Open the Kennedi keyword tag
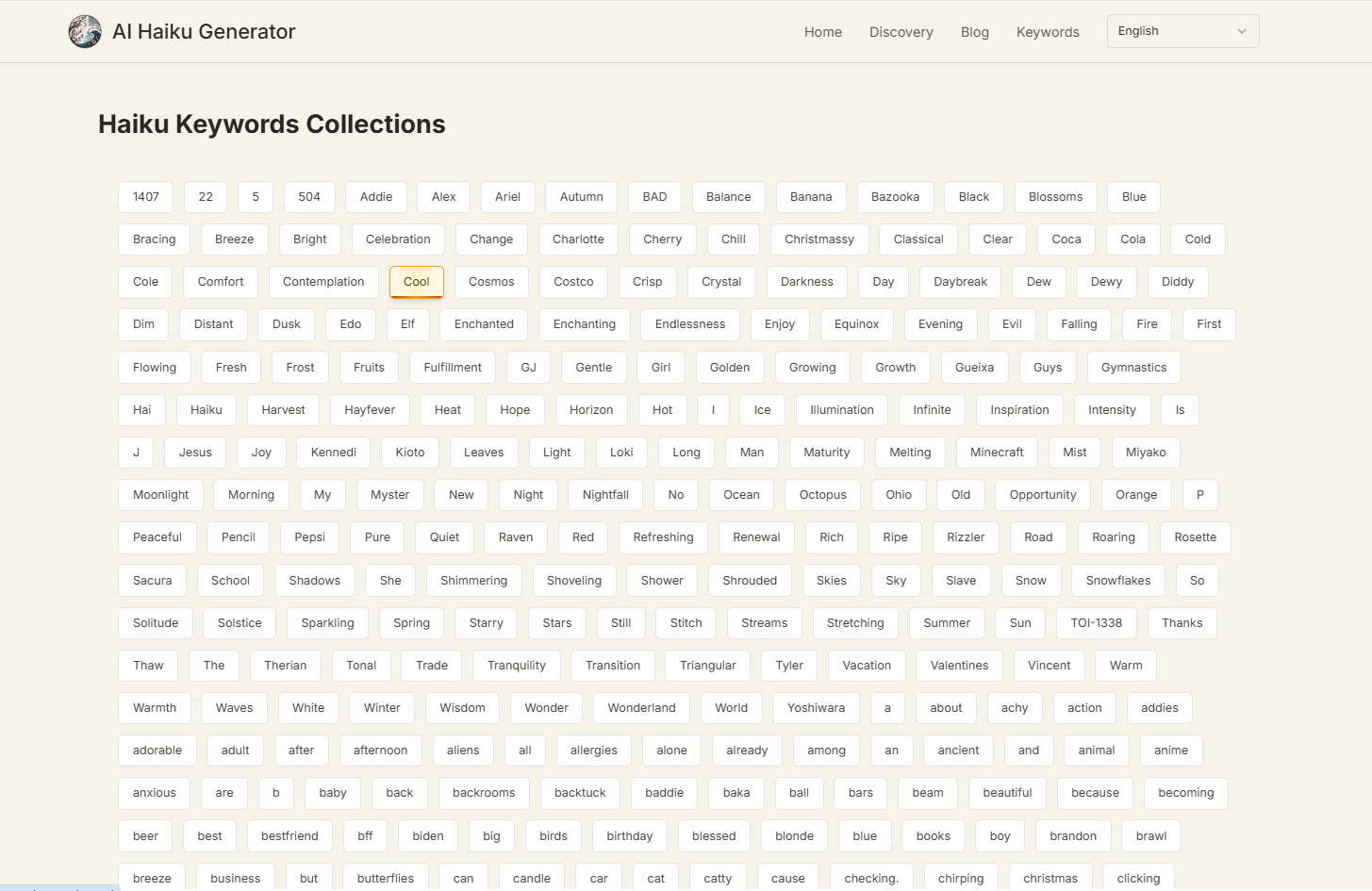This screenshot has width=1372, height=891. (x=333, y=453)
